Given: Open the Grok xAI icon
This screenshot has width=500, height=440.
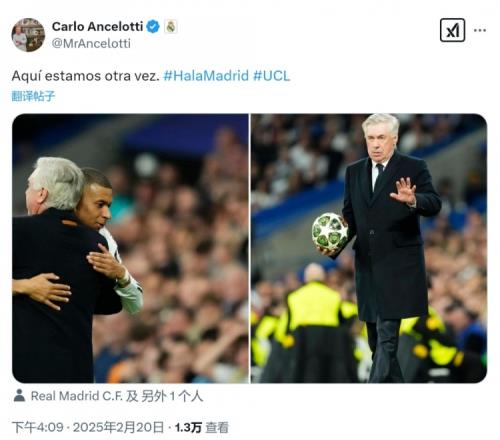Looking at the screenshot, I should 452,30.
